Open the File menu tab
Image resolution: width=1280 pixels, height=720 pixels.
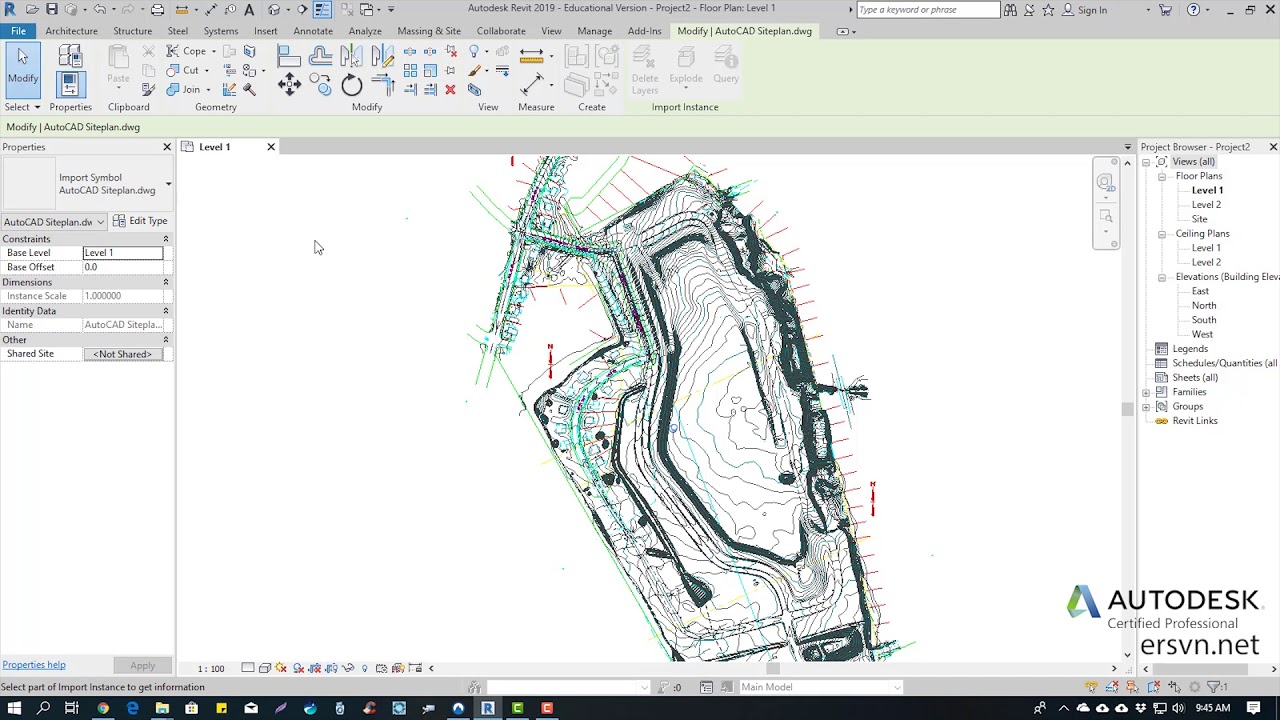tap(18, 31)
